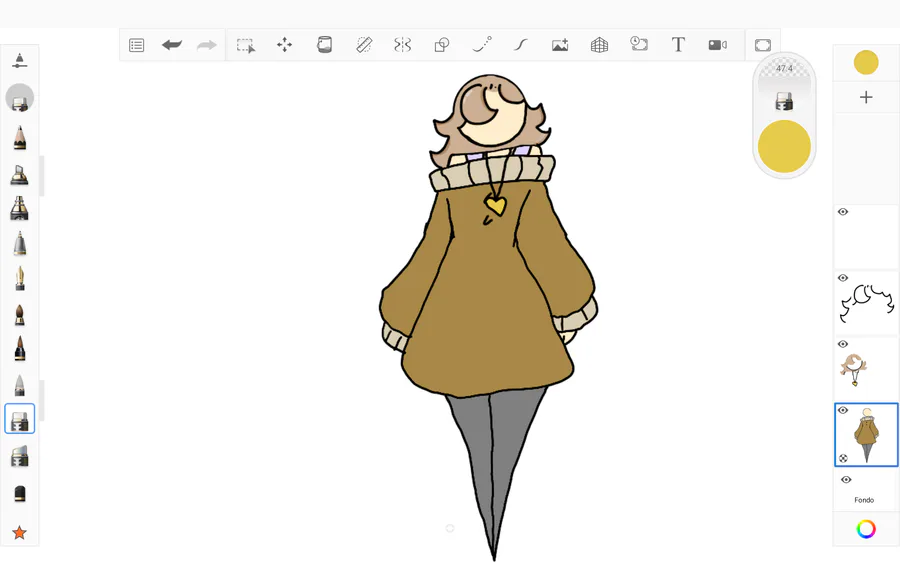Pick the fountain pen nib brush
900x563 pixels.
(x=20, y=278)
